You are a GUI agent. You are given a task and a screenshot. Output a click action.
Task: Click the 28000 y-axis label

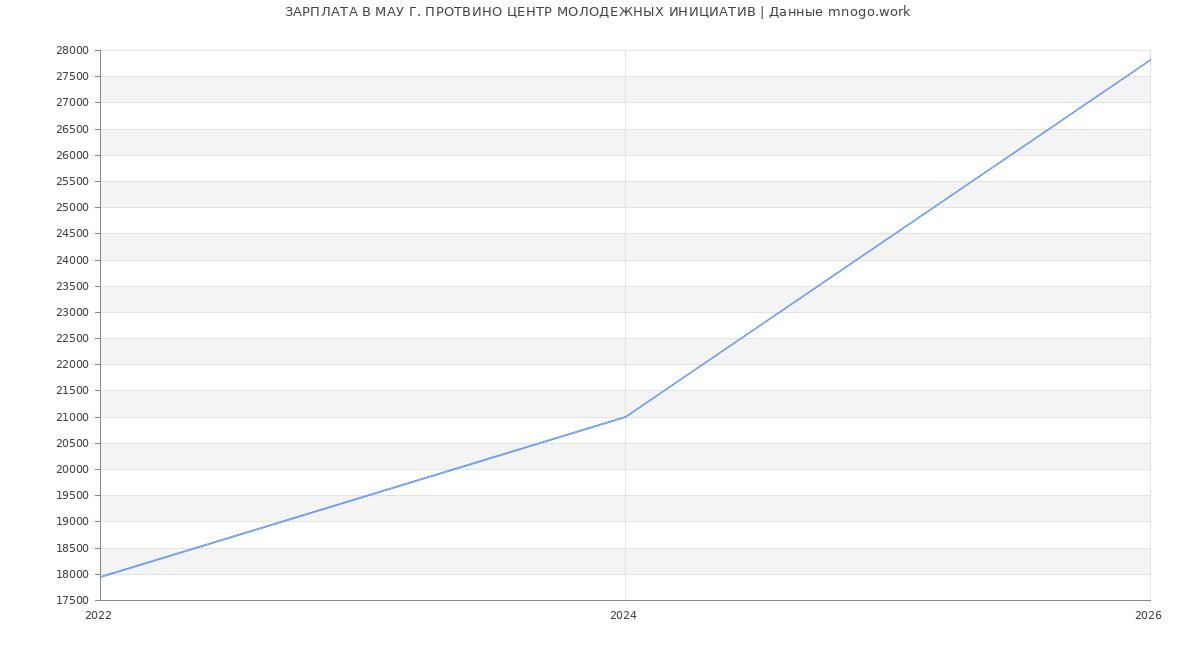tap(72, 51)
